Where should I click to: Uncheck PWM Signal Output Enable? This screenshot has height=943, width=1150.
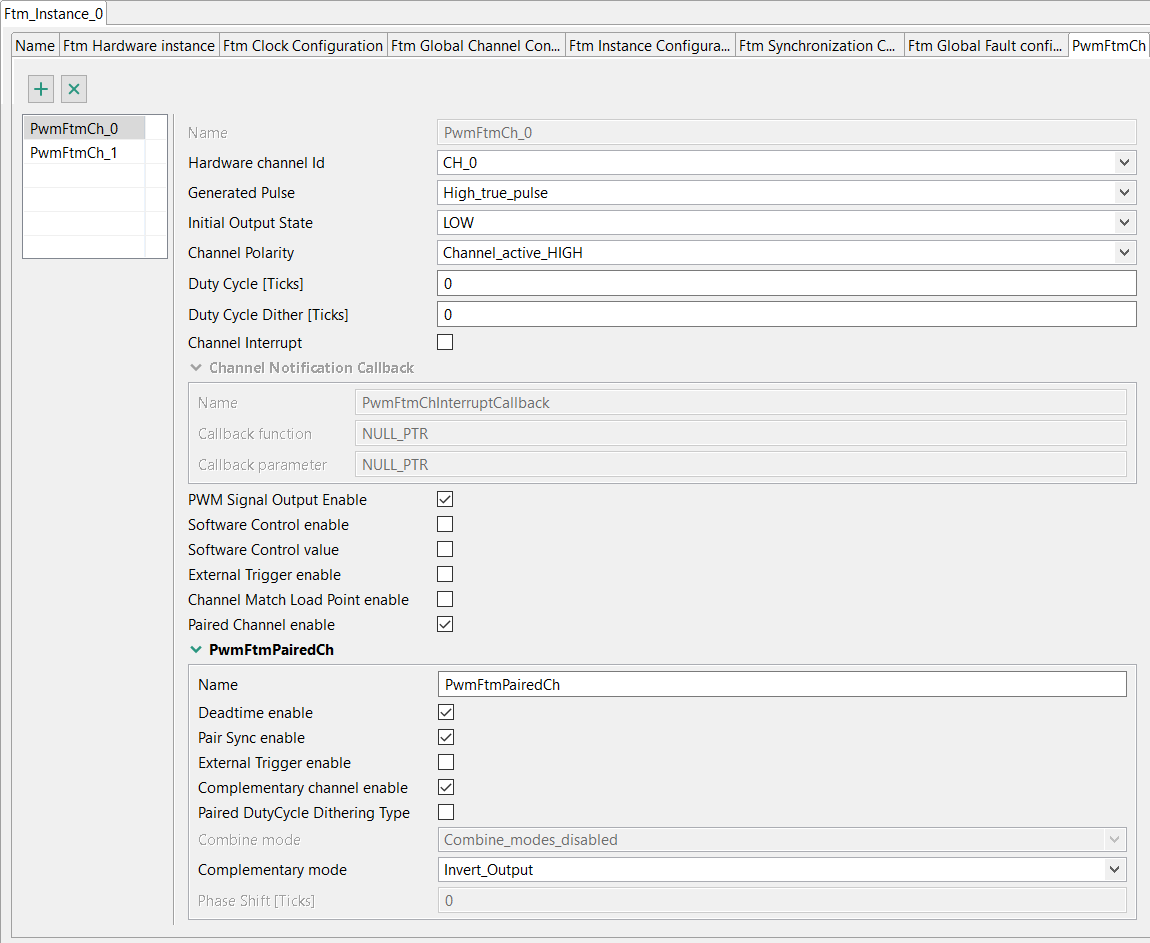pos(446,499)
